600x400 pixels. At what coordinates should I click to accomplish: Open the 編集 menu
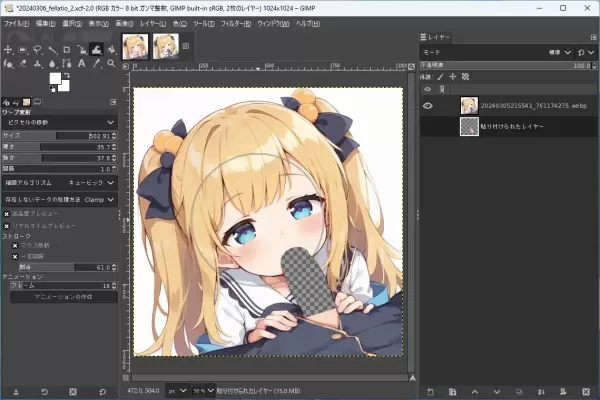tap(46, 24)
